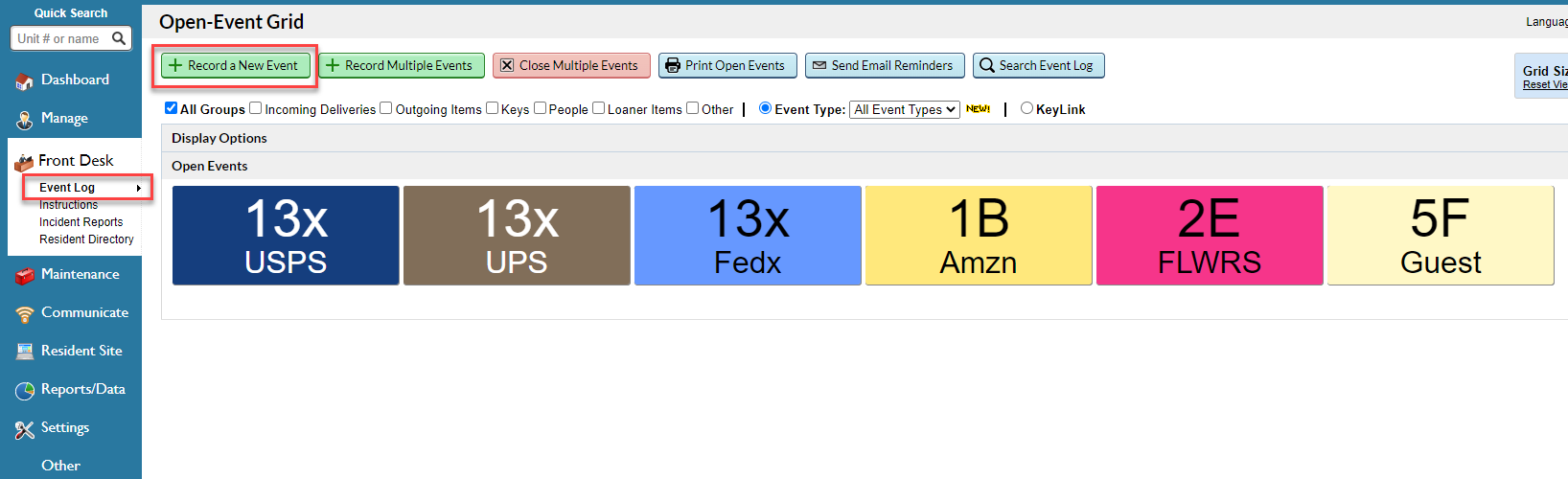This screenshot has height=479, width=1568.
Task: Select the Event Type radio button
Action: coord(766,108)
